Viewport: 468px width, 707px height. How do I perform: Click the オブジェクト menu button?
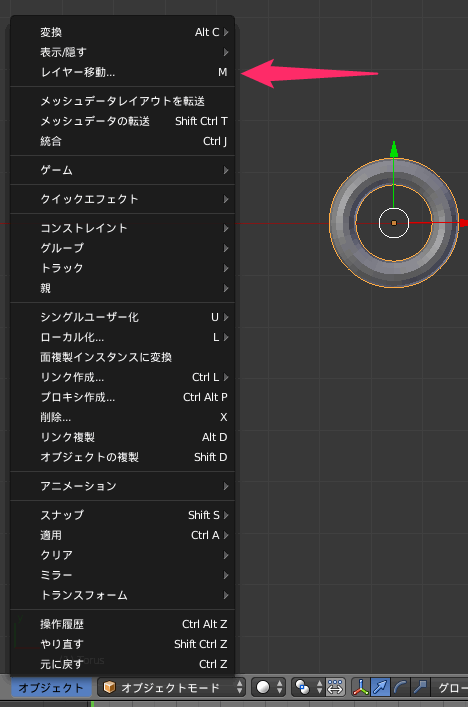50,687
